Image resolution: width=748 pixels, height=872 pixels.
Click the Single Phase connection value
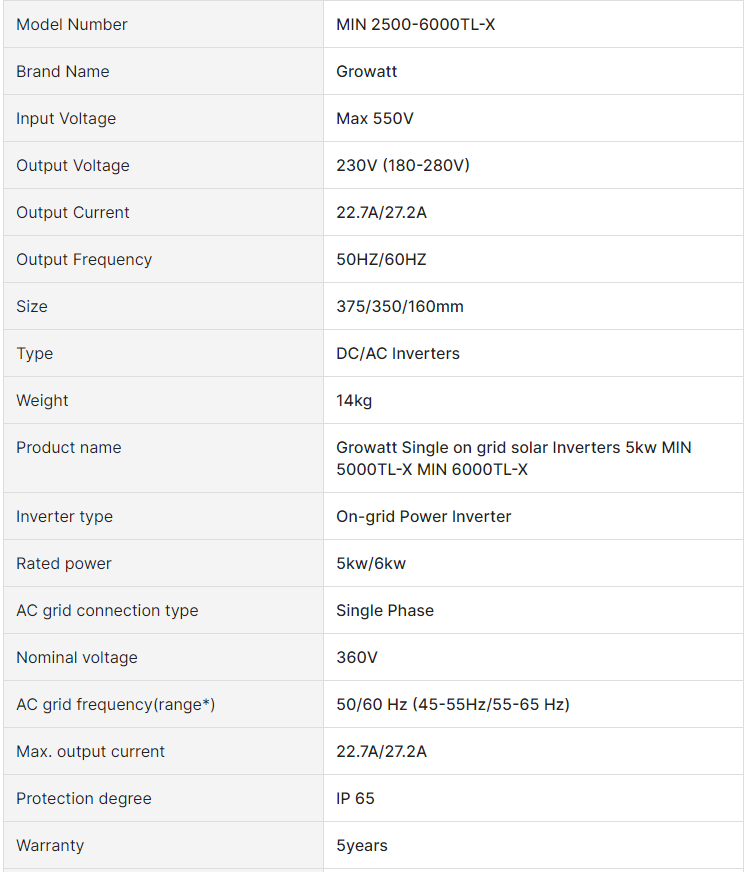385,611
